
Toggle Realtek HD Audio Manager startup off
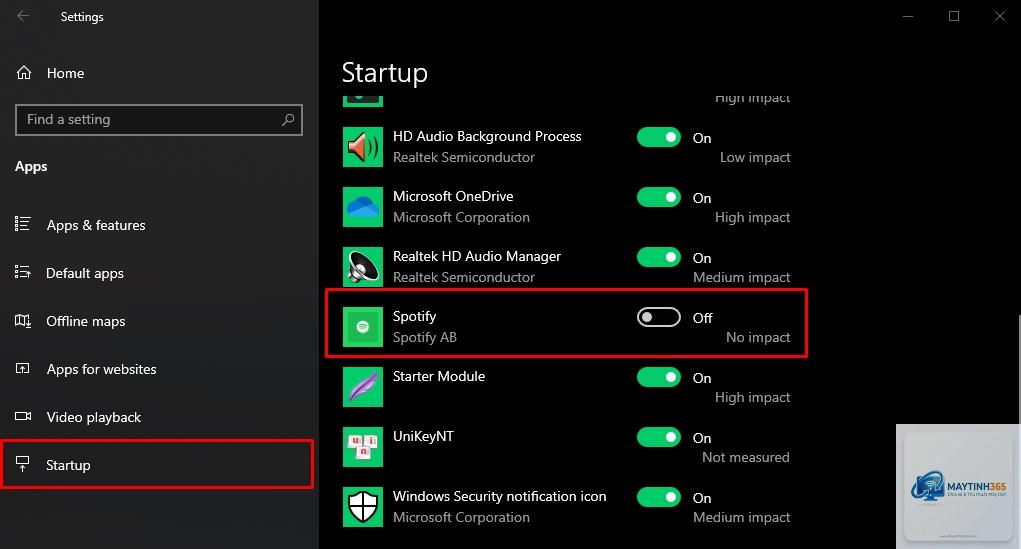pyautogui.click(x=659, y=257)
